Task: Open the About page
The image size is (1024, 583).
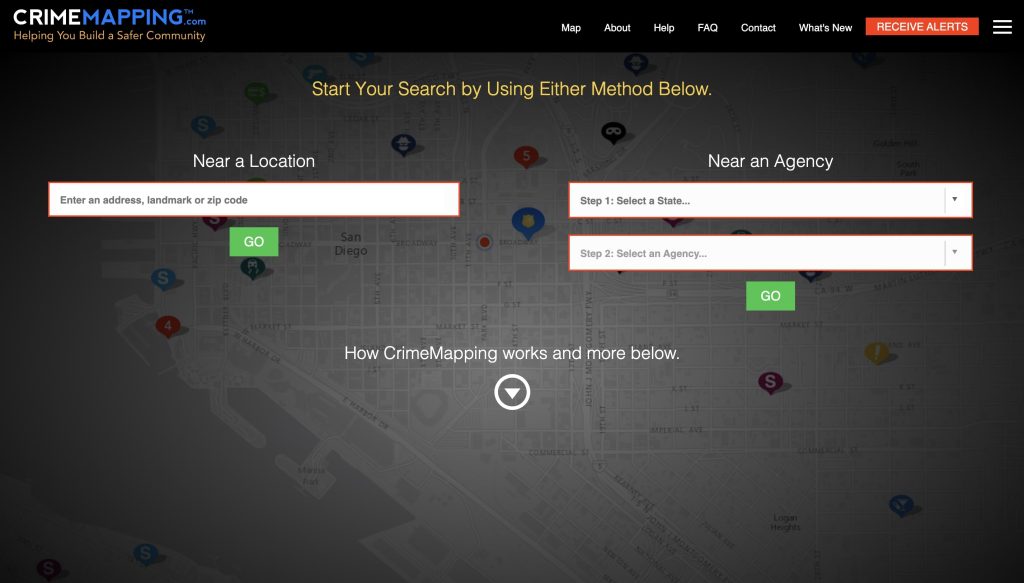Action: pyautogui.click(x=617, y=27)
